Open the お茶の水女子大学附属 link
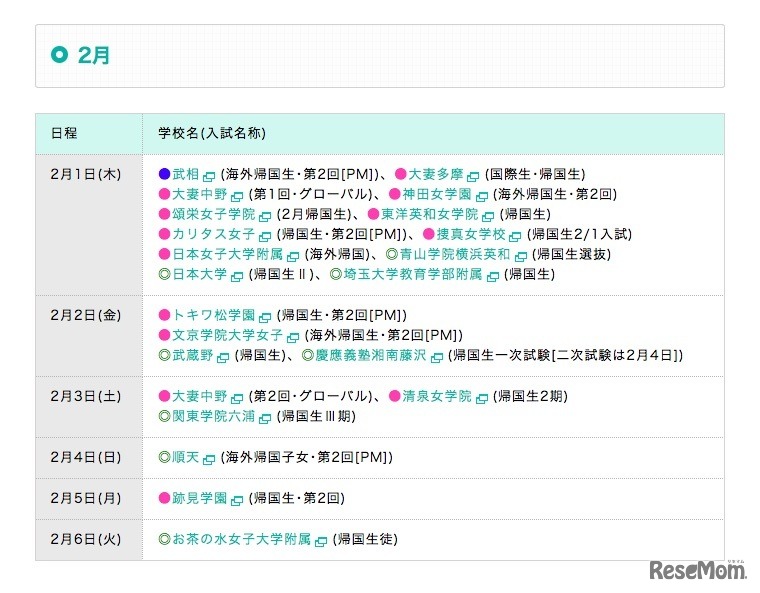Screen dimensions: 760x593 242,539
